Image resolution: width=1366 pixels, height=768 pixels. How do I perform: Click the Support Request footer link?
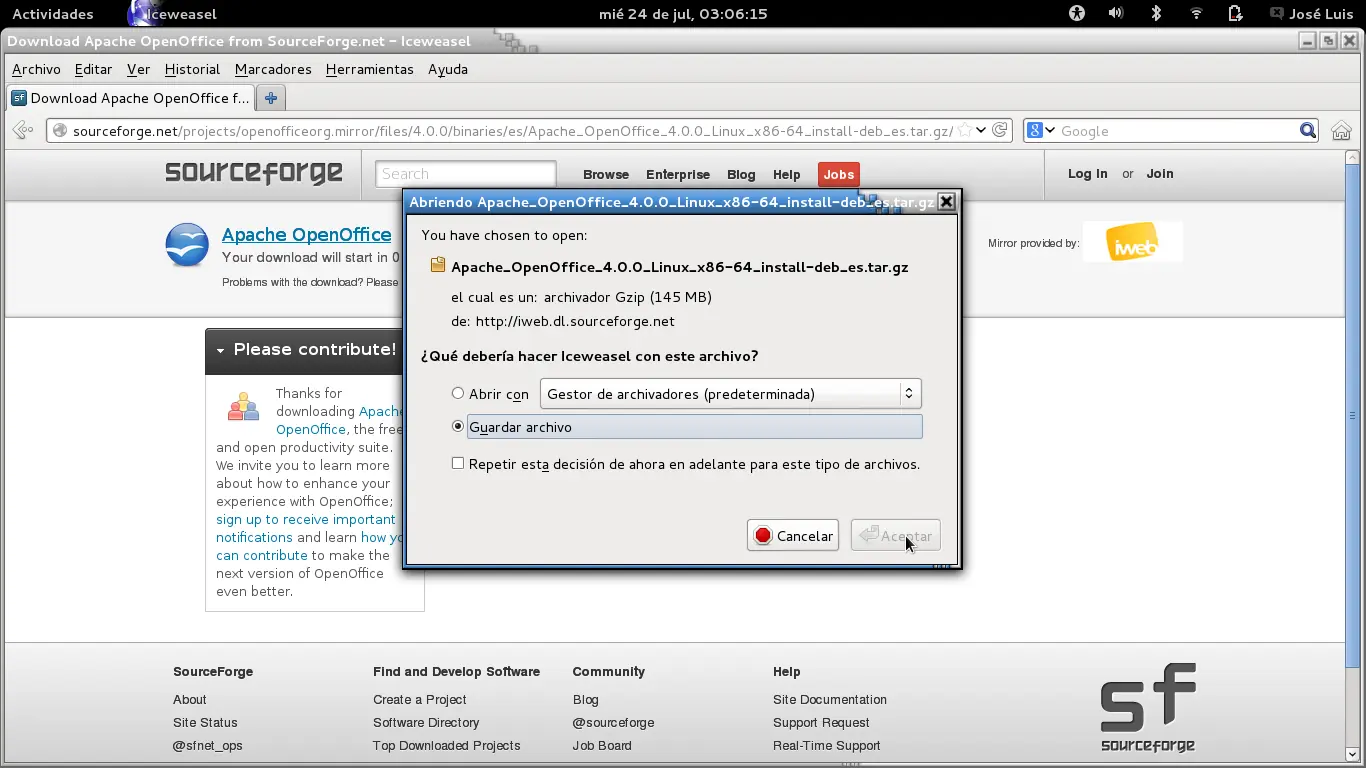(x=821, y=722)
